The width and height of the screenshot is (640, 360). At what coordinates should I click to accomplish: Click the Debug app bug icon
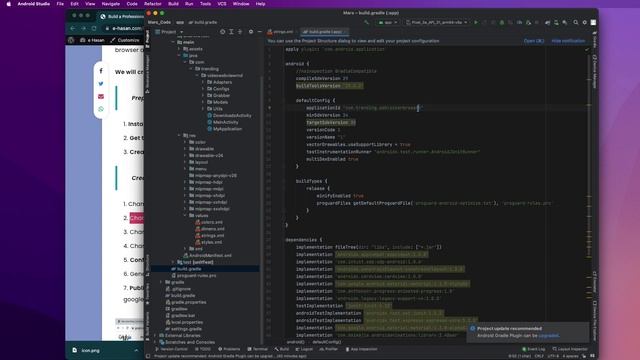(502, 22)
